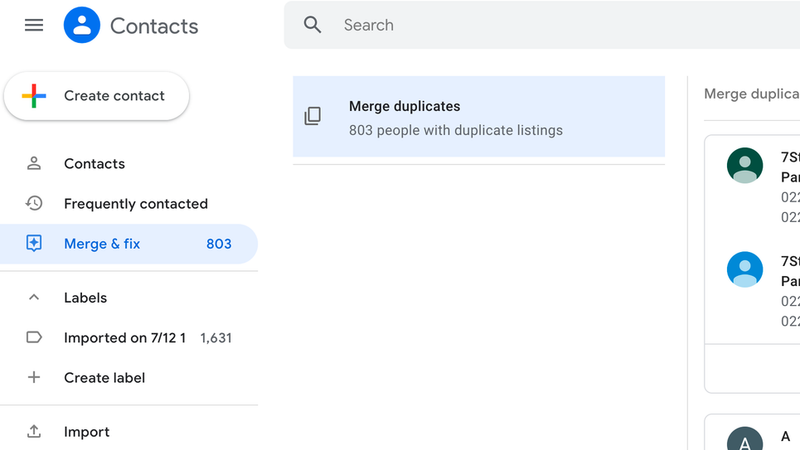This screenshot has width=800, height=450.
Task: Click the search magnifier icon
Action: 313,25
